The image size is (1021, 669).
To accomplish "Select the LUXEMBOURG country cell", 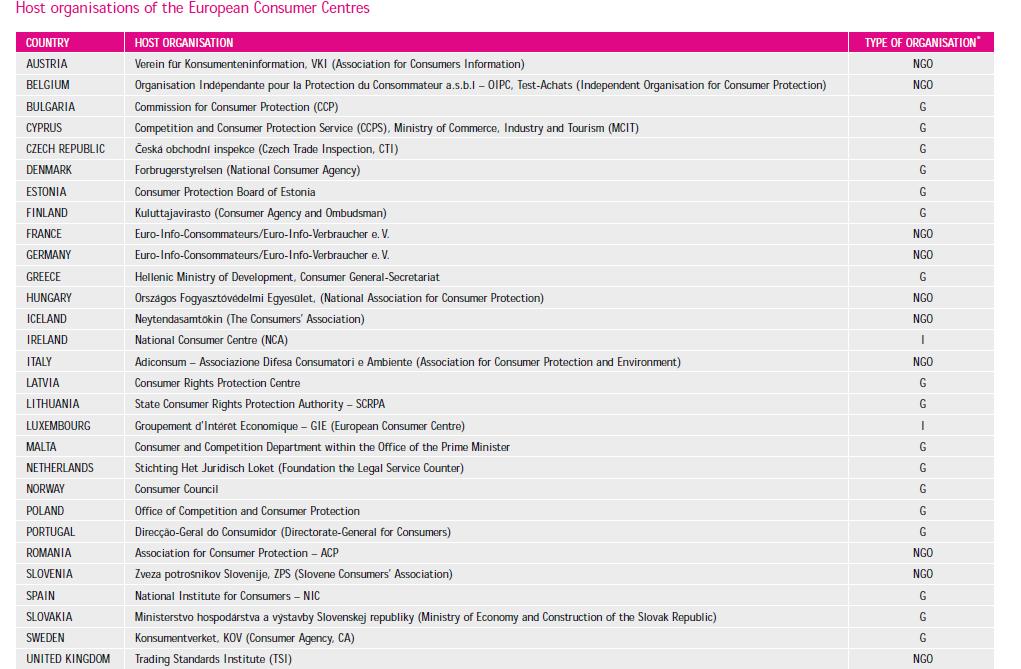I will tap(70, 425).
